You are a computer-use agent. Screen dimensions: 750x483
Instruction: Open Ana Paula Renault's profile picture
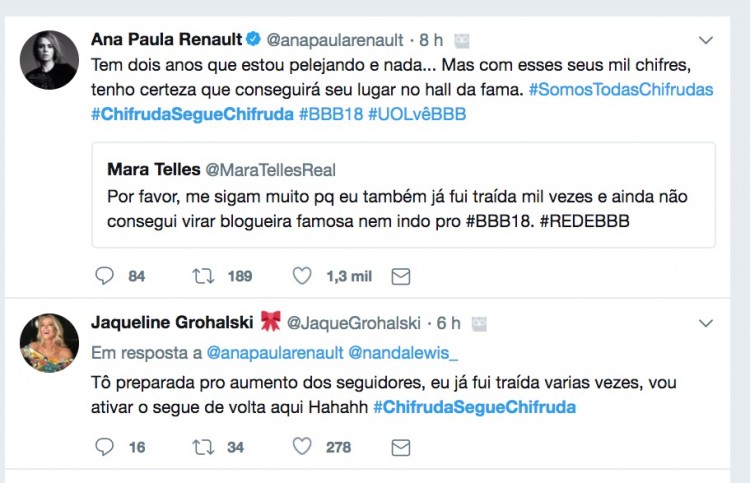[49, 60]
